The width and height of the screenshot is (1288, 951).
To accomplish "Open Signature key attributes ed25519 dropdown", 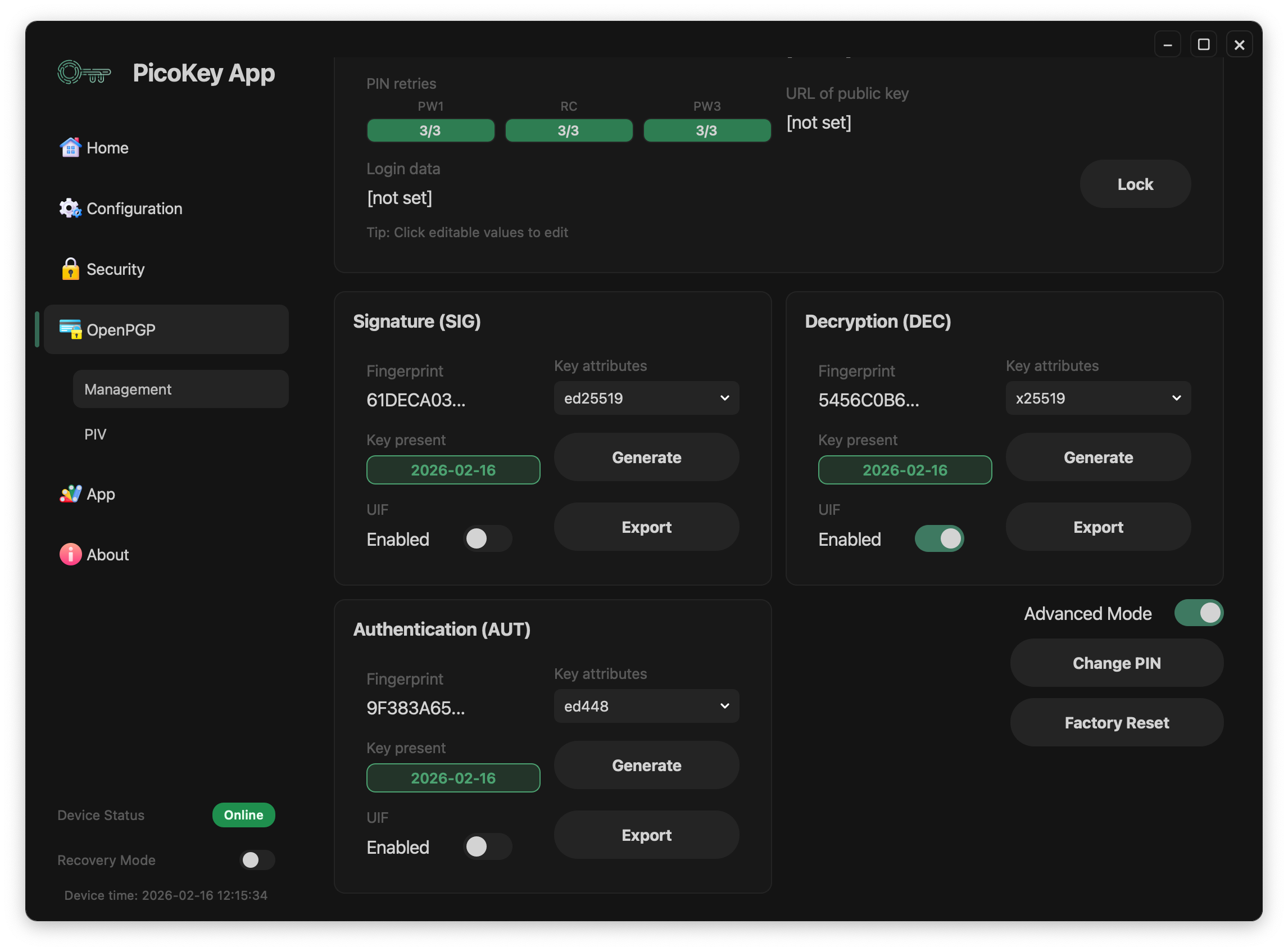I will click(x=646, y=398).
